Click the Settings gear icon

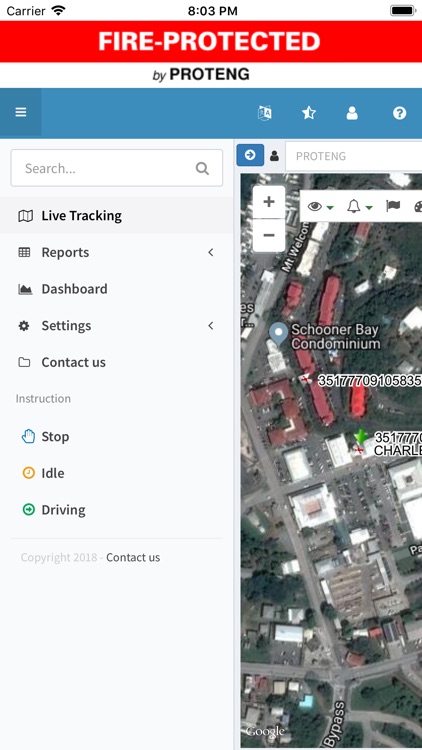coord(24,326)
